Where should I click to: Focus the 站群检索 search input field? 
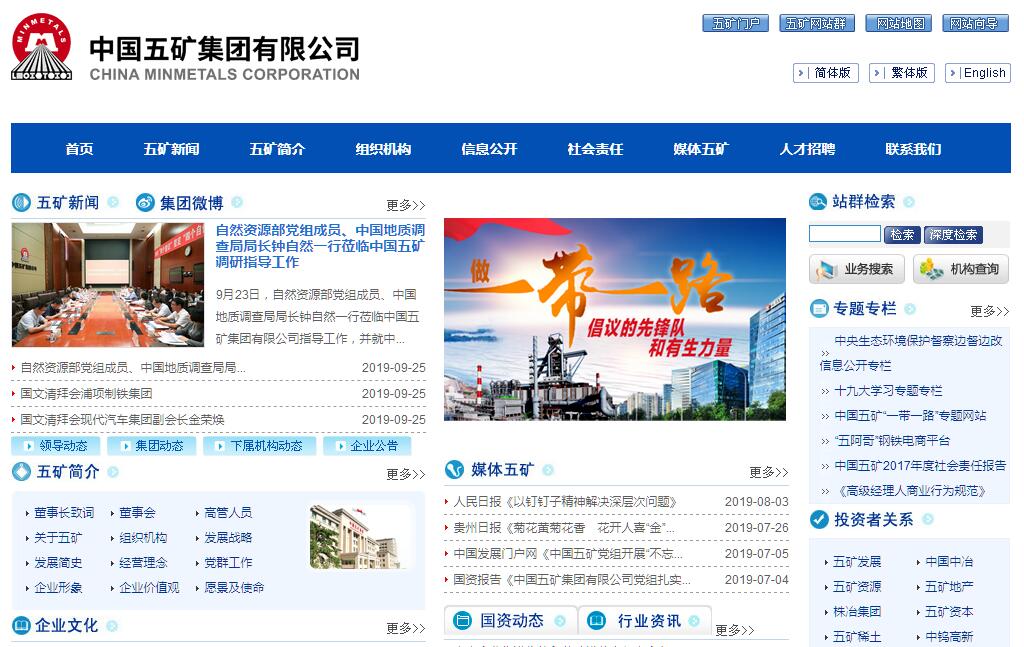point(844,234)
